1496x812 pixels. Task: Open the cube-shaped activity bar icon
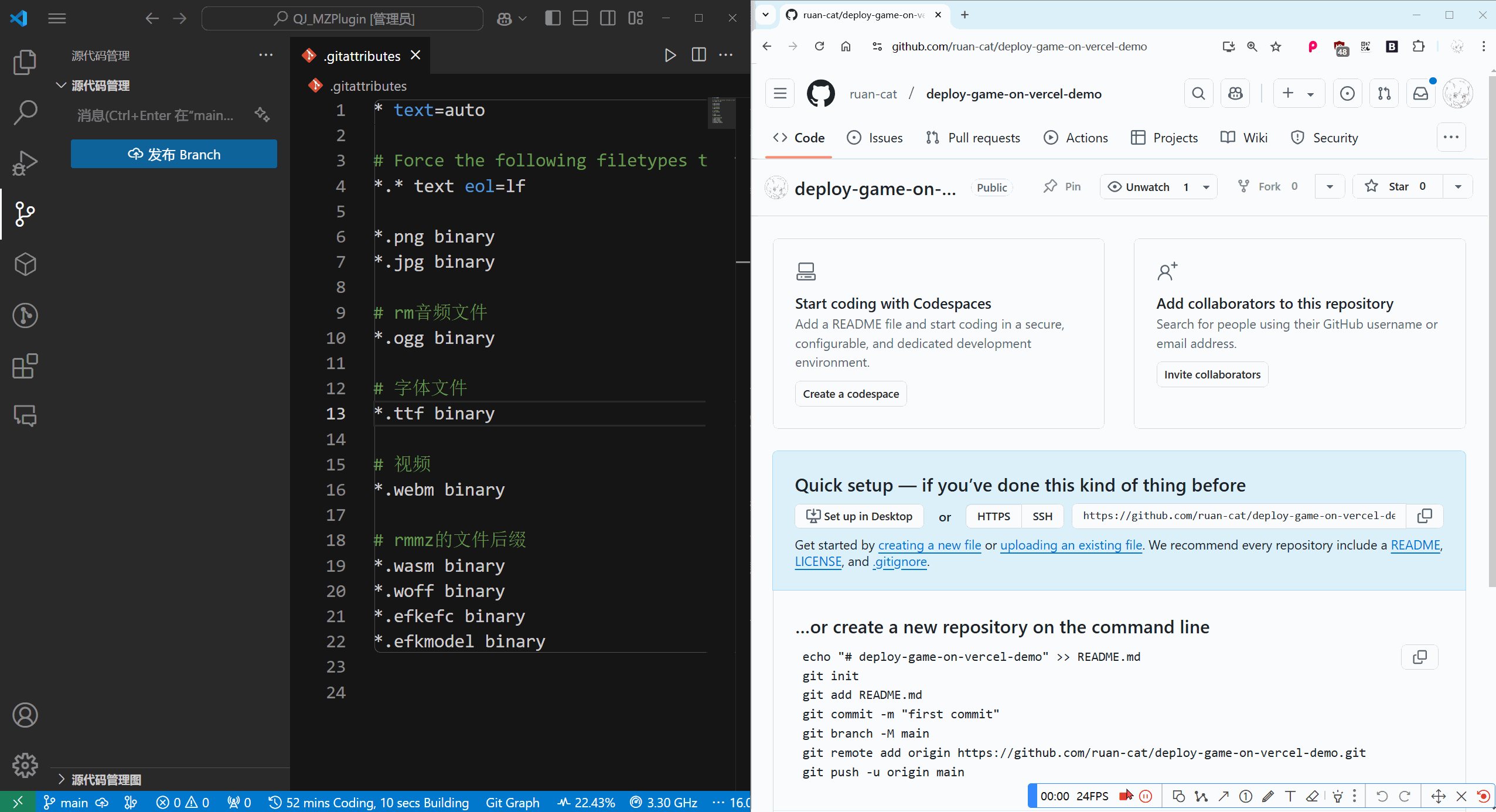25,265
